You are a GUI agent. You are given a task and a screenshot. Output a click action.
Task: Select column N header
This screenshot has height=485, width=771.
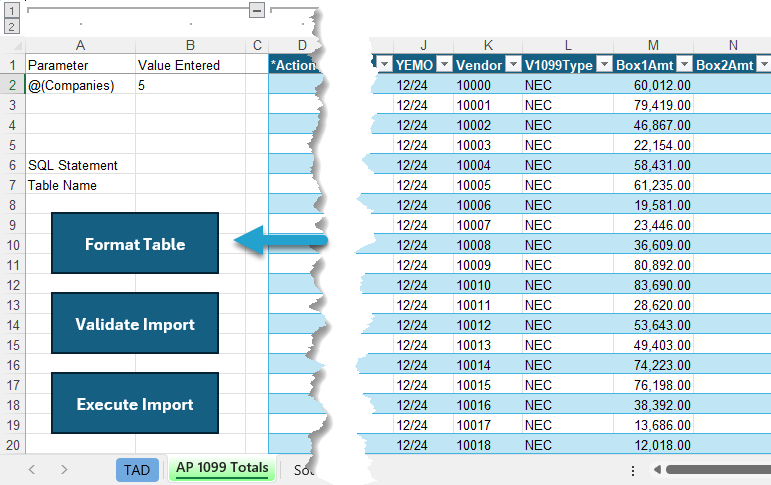pyautogui.click(x=733, y=45)
